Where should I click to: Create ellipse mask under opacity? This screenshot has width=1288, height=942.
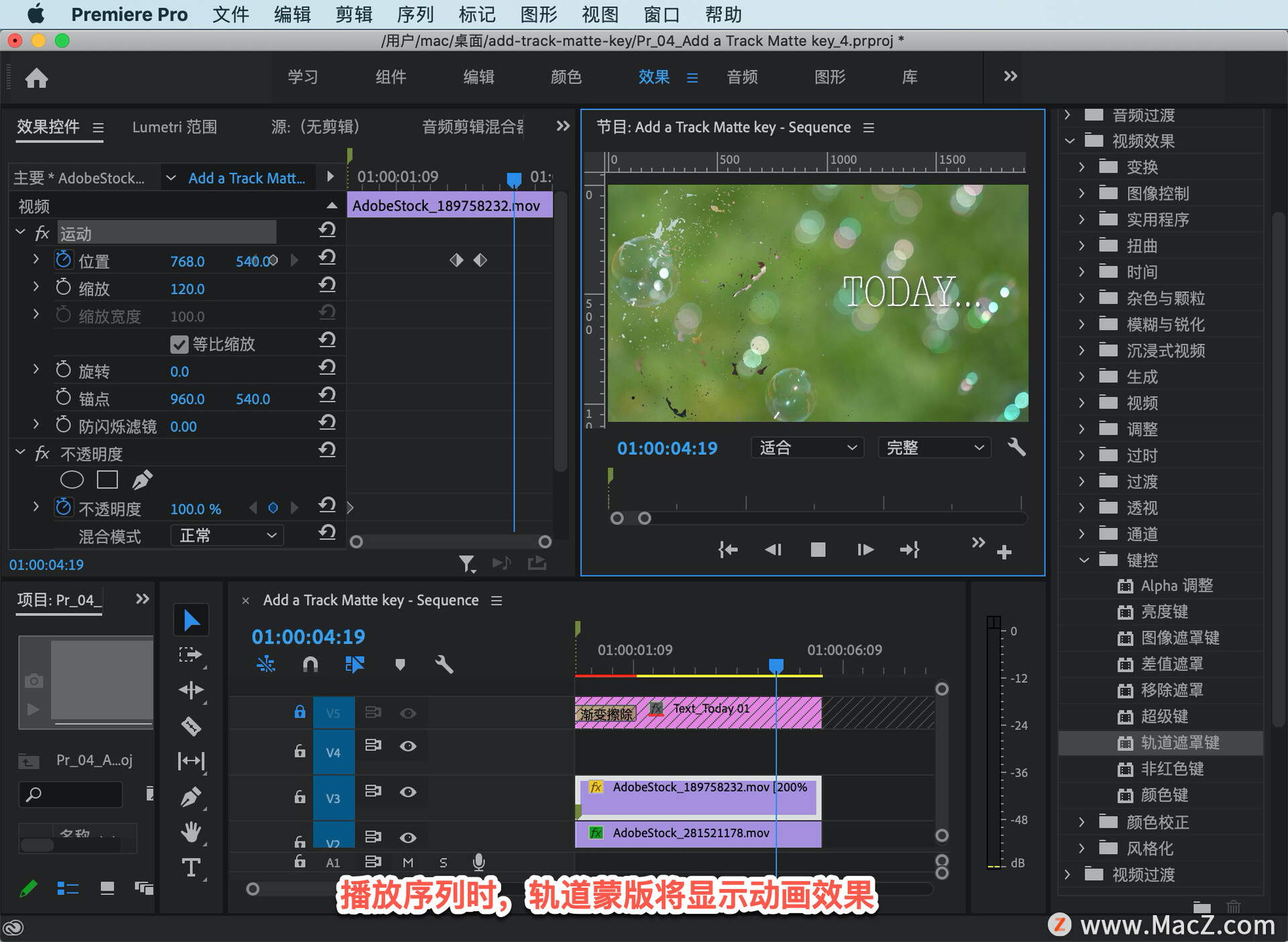pos(72,480)
